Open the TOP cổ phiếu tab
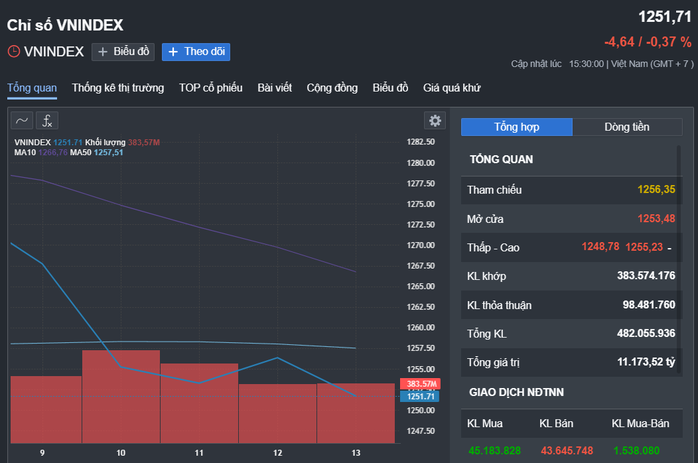The width and height of the screenshot is (698, 463). [211, 88]
